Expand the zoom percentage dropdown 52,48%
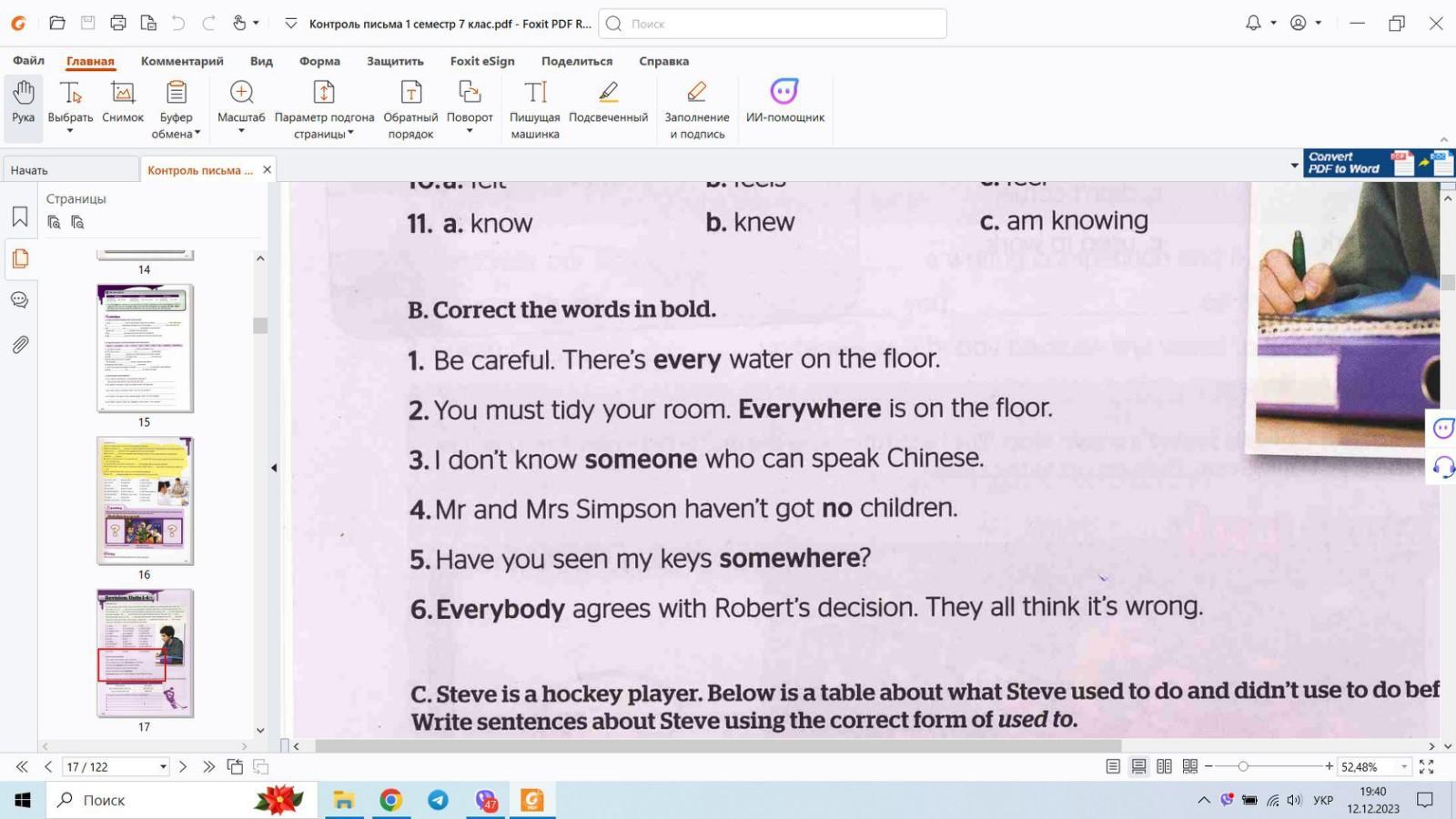The height and width of the screenshot is (819, 1456). click(1404, 767)
